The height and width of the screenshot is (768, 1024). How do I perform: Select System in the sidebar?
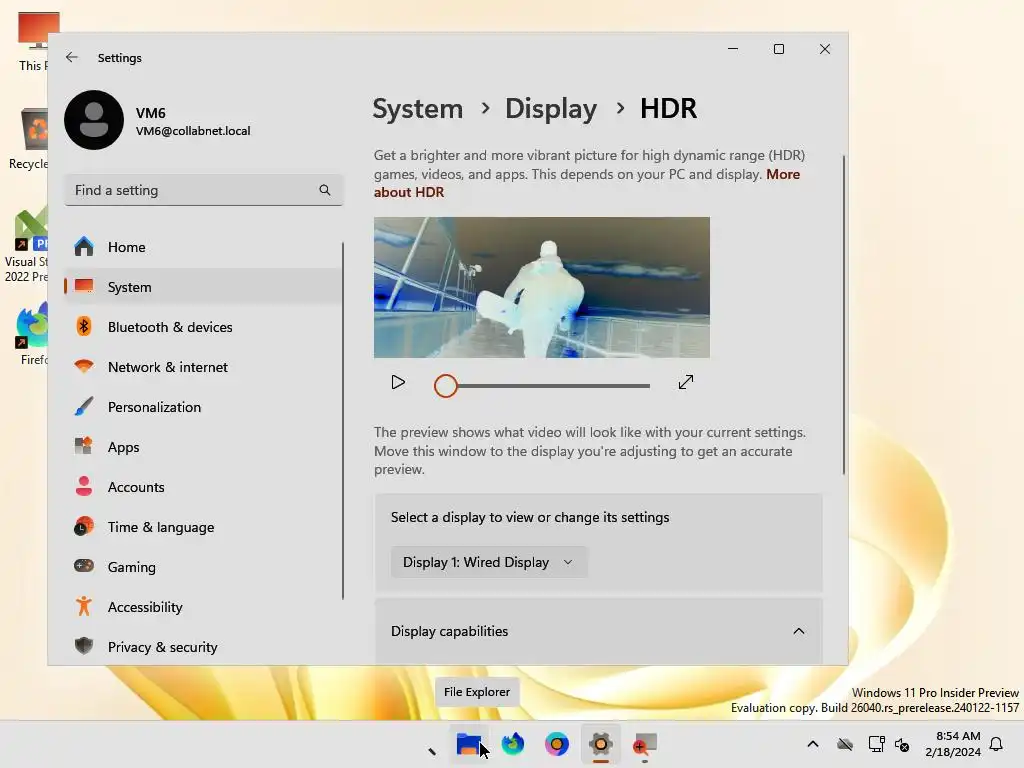(204, 287)
